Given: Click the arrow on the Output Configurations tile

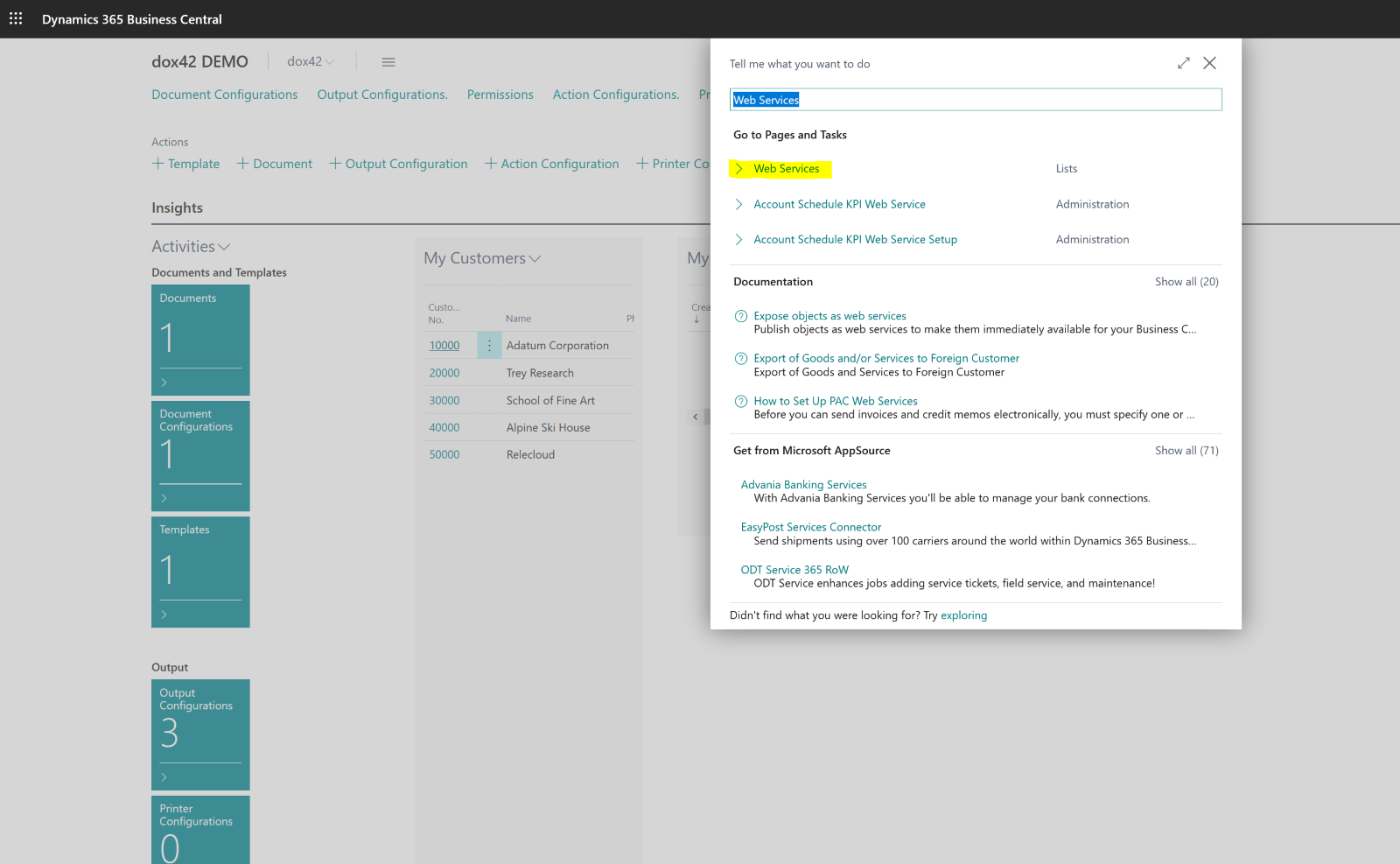Looking at the screenshot, I should (164, 777).
